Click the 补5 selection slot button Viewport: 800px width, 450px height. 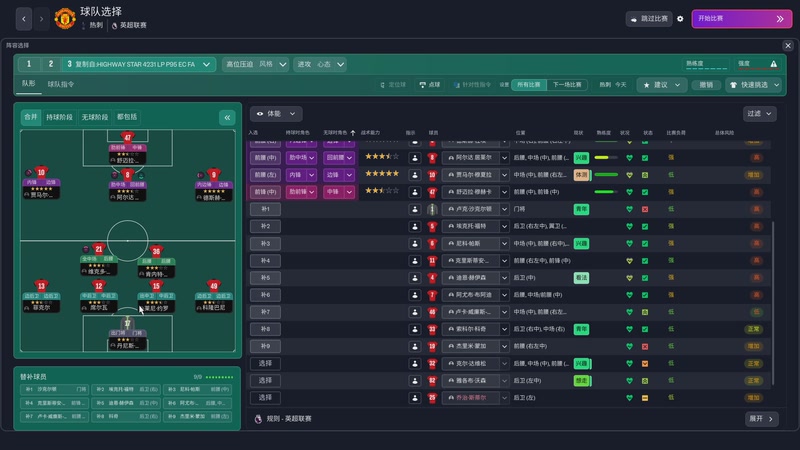coord(265,278)
